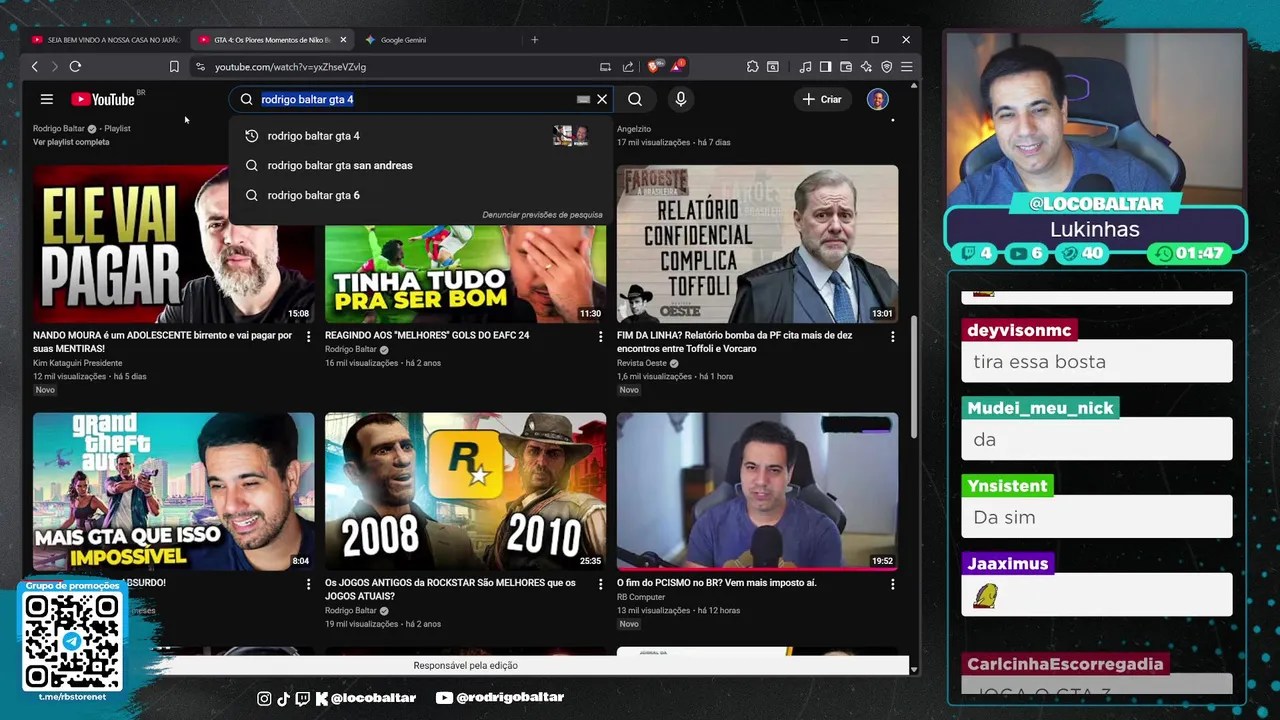Open RELATÓRIO CONFIDENCIAL COMPLICA TOFFOLI thumbnail
This screenshot has width=1280, height=720.
(x=757, y=244)
